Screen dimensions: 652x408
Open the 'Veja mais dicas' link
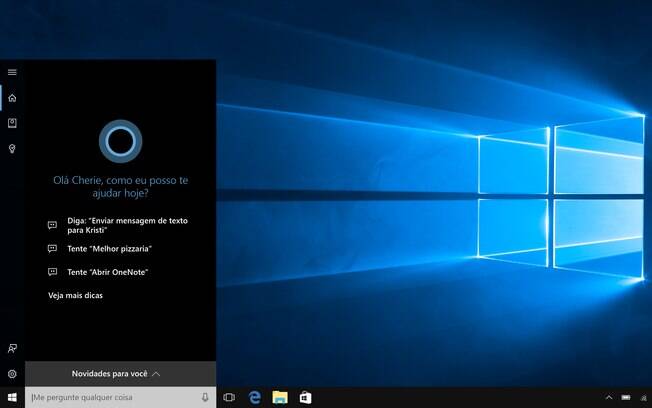point(75,295)
